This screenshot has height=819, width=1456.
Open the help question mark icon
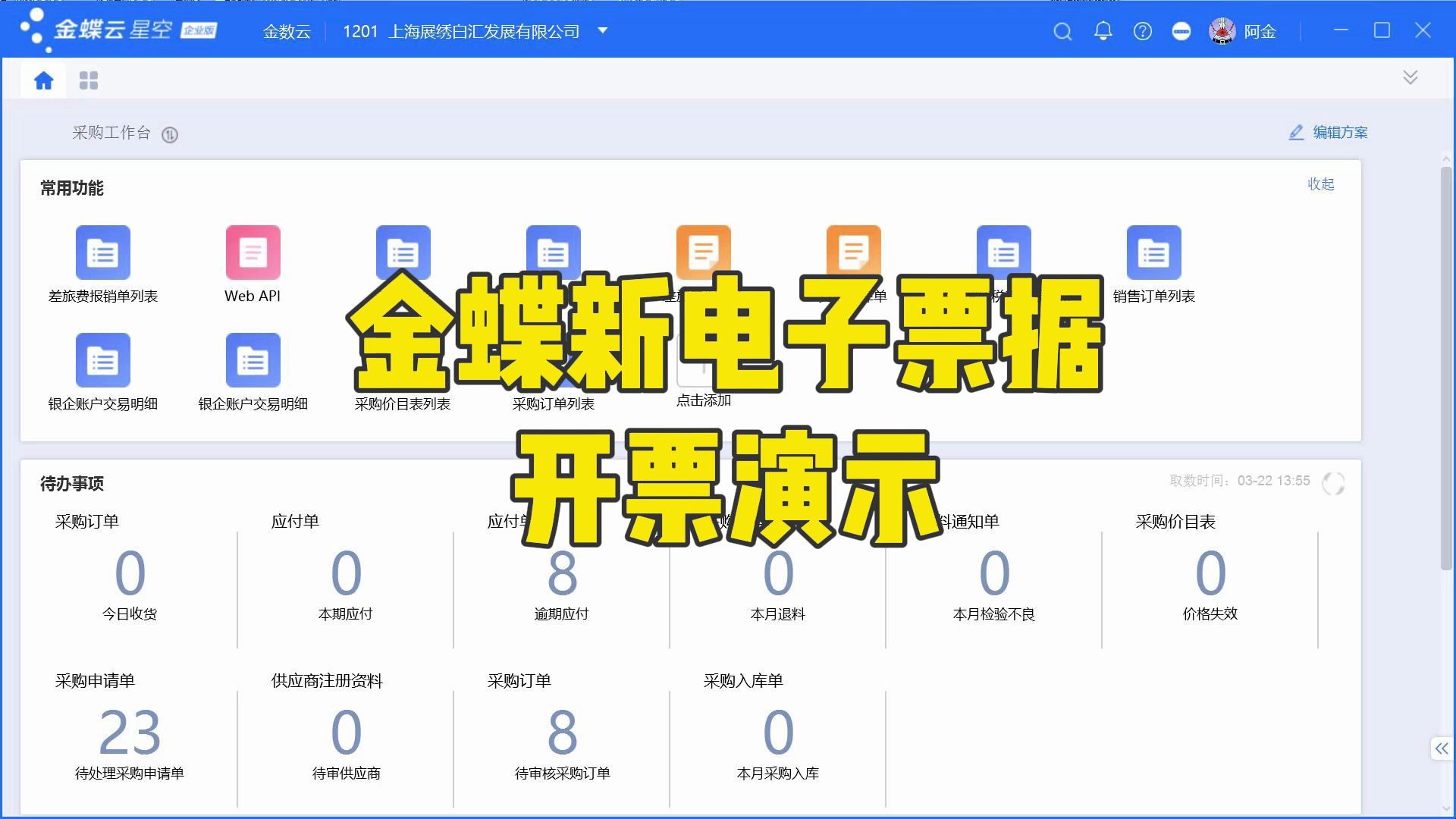(1142, 31)
